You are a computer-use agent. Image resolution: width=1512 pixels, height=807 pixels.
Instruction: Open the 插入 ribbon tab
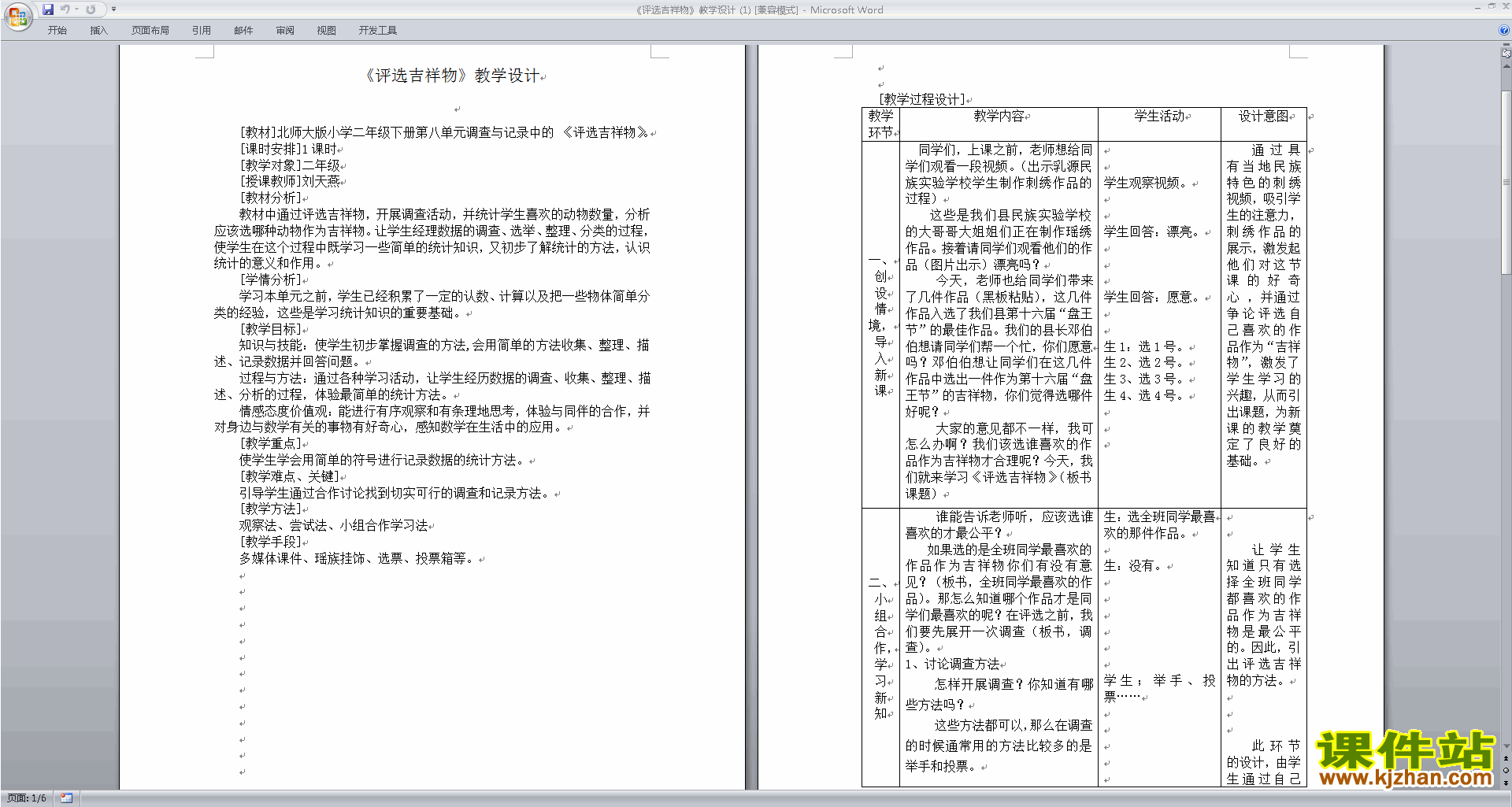[98, 30]
